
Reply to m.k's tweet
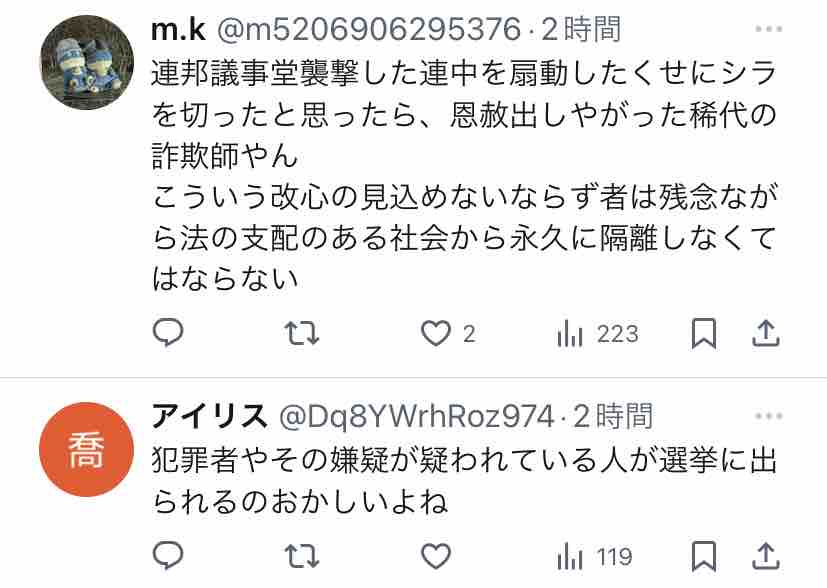click(168, 333)
